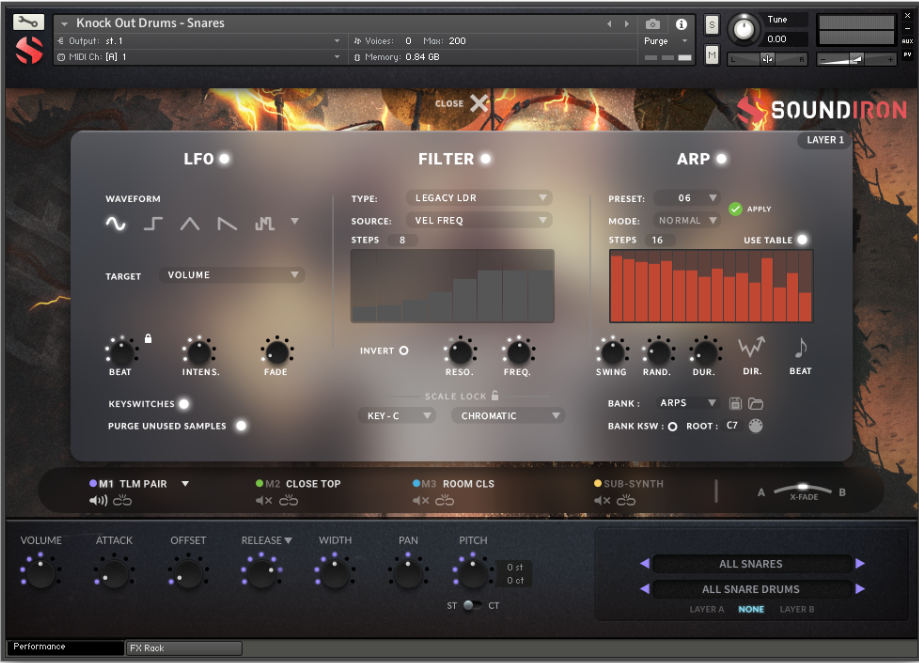Image resolution: width=919 pixels, height=663 pixels.
Task: Switch to the FX Rack tab
Action: click(183, 648)
